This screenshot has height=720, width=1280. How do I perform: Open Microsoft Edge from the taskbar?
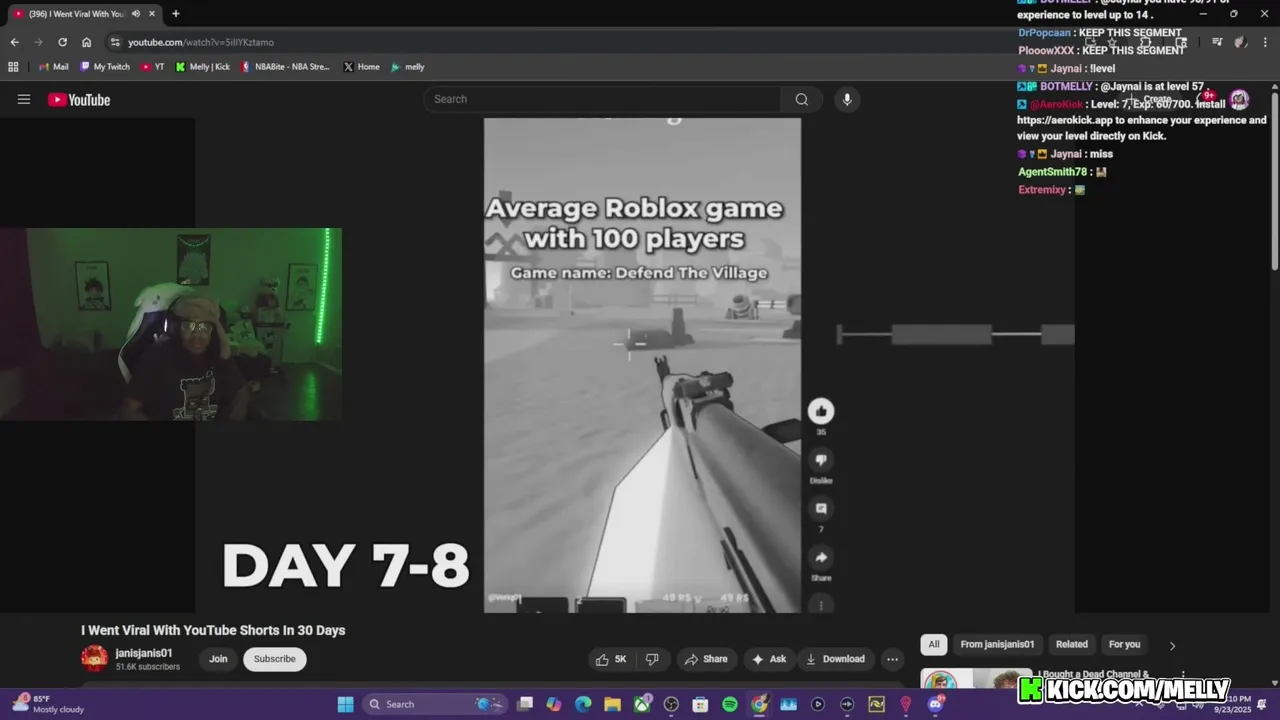coord(583,704)
